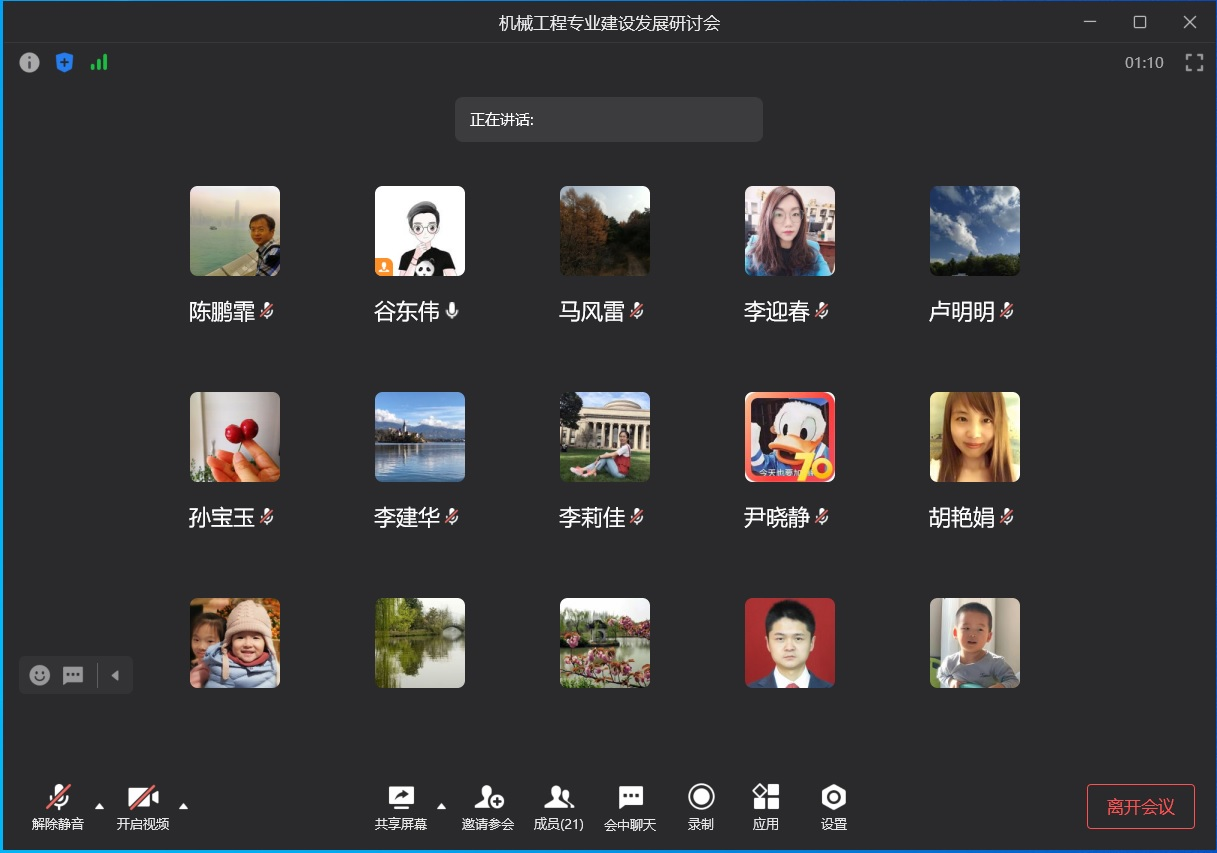Open 成员(21) participants list

(x=558, y=807)
